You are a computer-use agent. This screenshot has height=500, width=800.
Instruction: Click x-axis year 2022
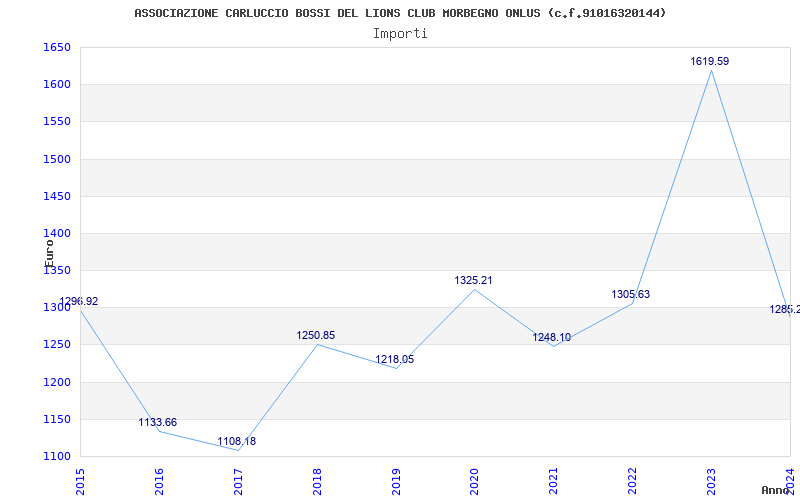pyautogui.click(x=632, y=480)
